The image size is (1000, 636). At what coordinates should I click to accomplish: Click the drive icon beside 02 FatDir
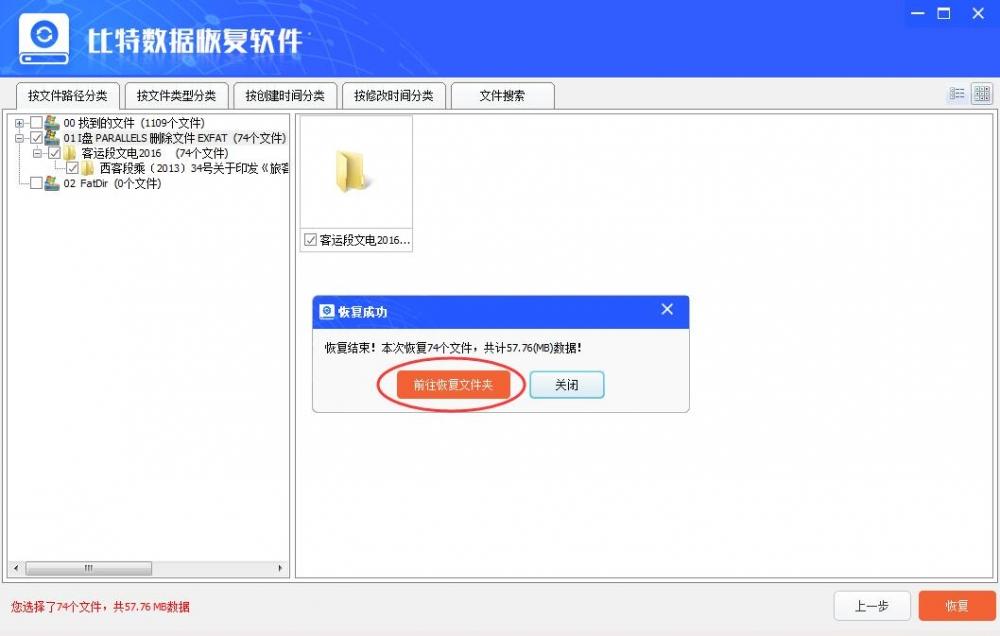tap(50, 182)
